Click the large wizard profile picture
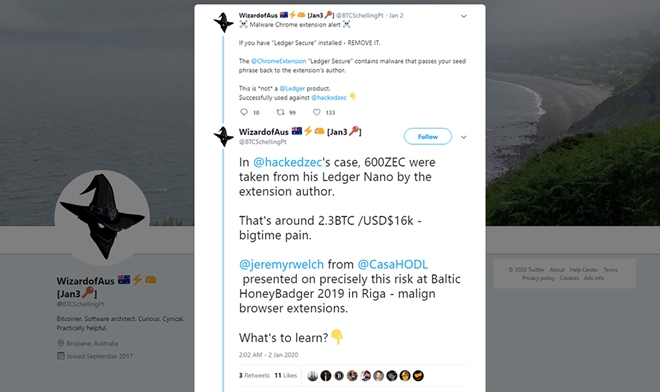Screen dimensions: 660x392 [x=102, y=217]
